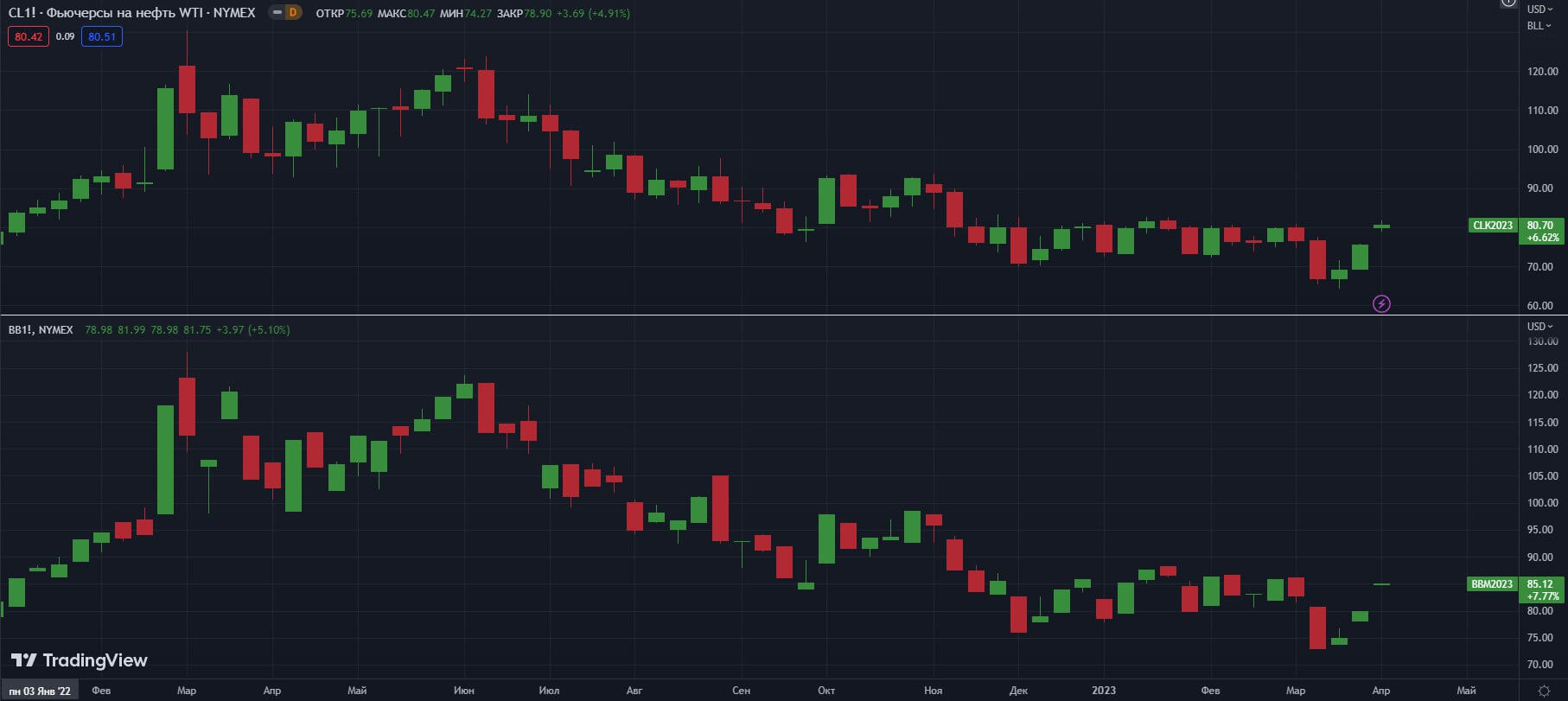This screenshot has width=1568, height=701.
Task: Click the МИН 74.27 low value
Action: click(466, 14)
